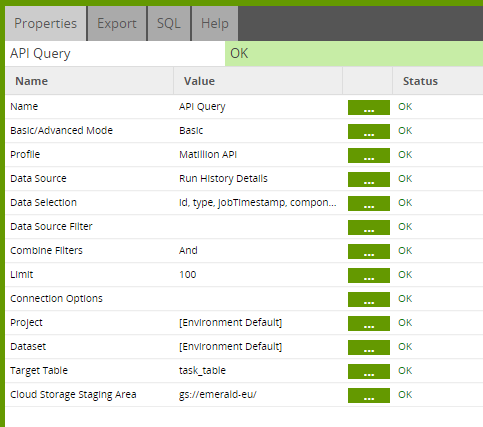The width and height of the screenshot is (483, 427).
Task: Click the Dataset ellipsis button
Action: 369,347
